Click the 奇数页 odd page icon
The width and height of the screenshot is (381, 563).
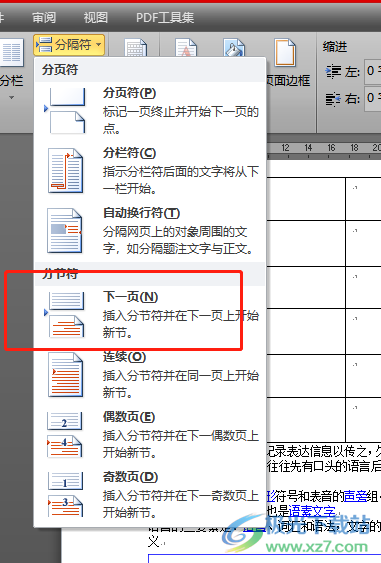pyautogui.click(x=65, y=495)
